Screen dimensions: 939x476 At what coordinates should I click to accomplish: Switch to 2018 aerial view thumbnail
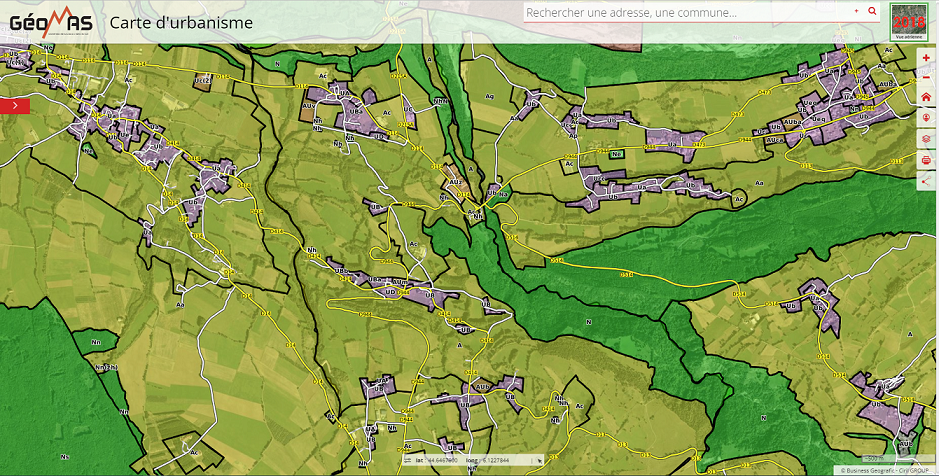click(908, 23)
